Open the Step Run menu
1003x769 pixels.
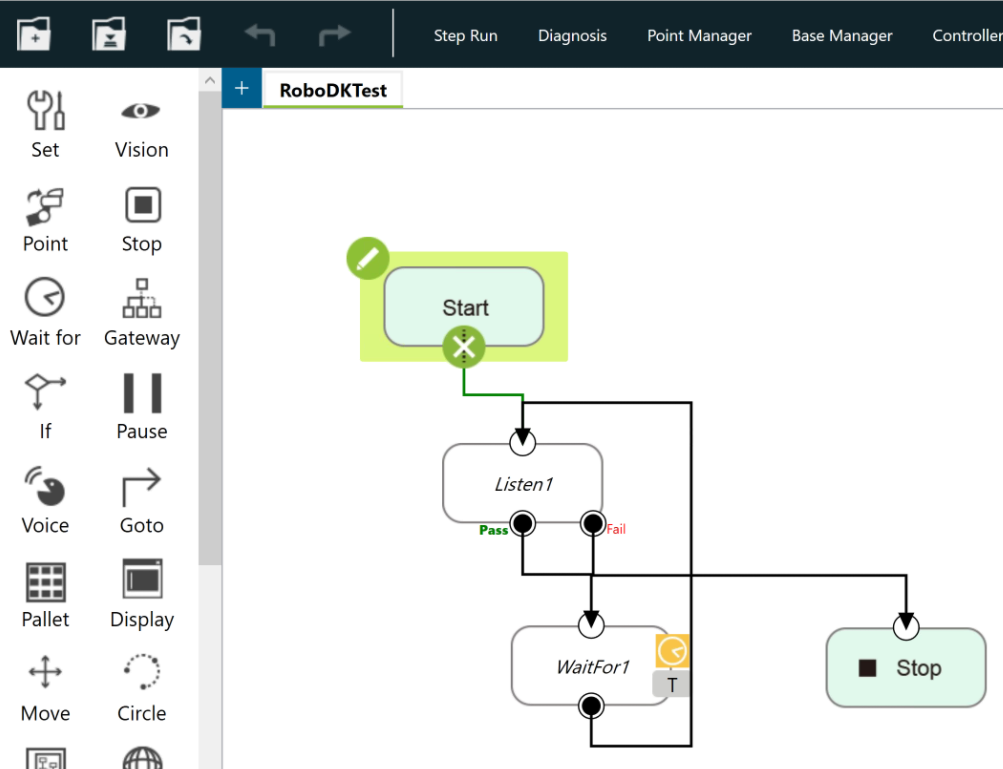465,36
